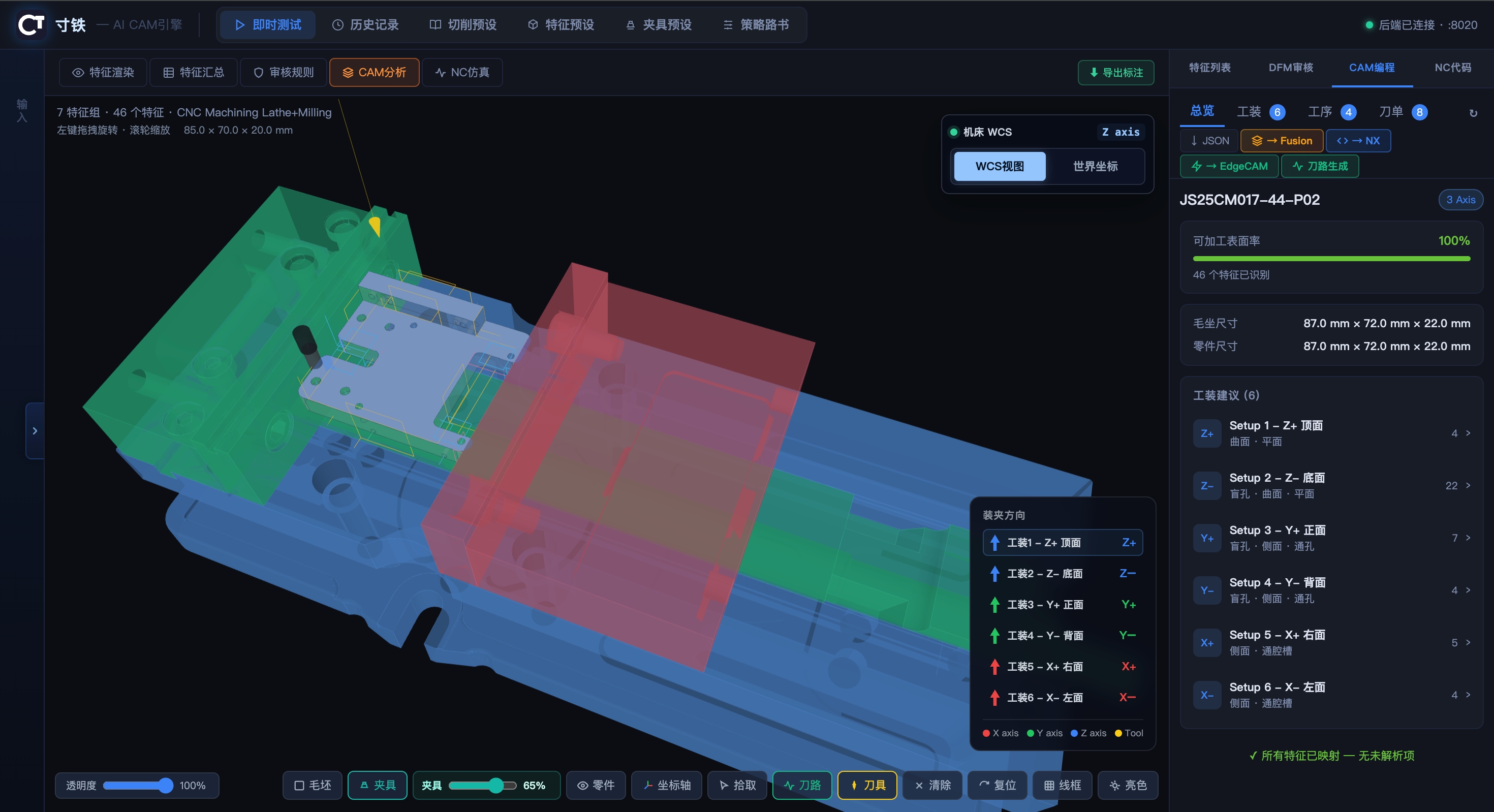
Task: Expand Setup 2 – Z– 底面 row
Action: pos(1331,485)
